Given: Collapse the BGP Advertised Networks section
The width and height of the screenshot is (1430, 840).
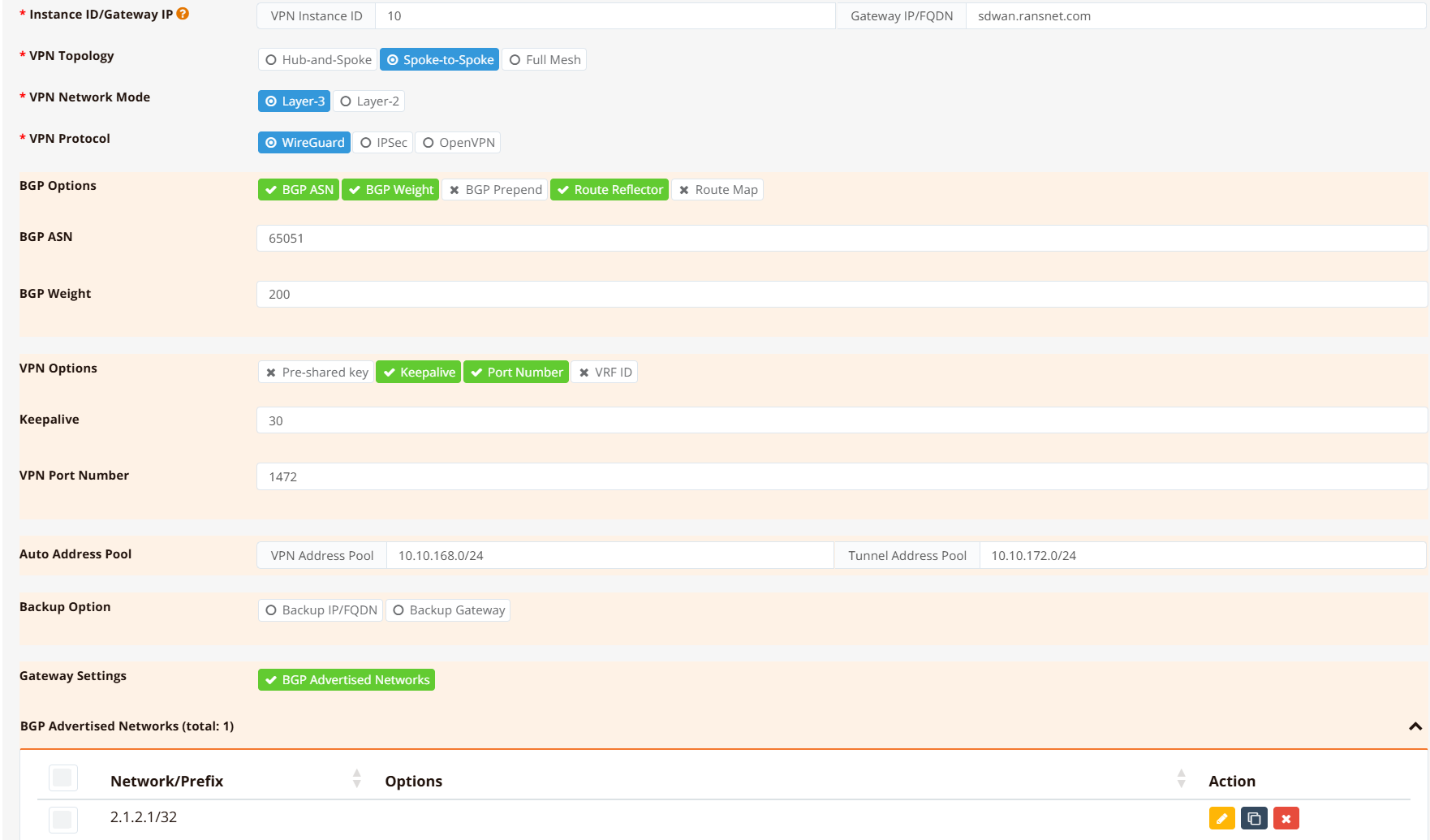Looking at the screenshot, I should [x=1415, y=726].
